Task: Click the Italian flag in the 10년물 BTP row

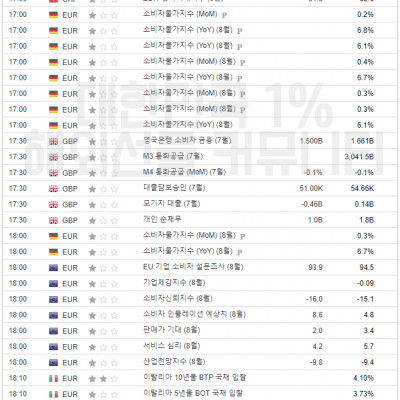Action: (x=53, y=378)
